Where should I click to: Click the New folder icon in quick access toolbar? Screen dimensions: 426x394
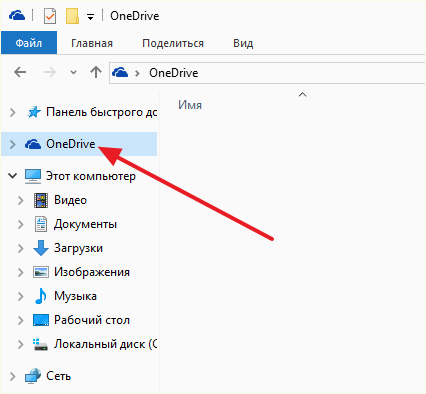[x=72, y=16]
